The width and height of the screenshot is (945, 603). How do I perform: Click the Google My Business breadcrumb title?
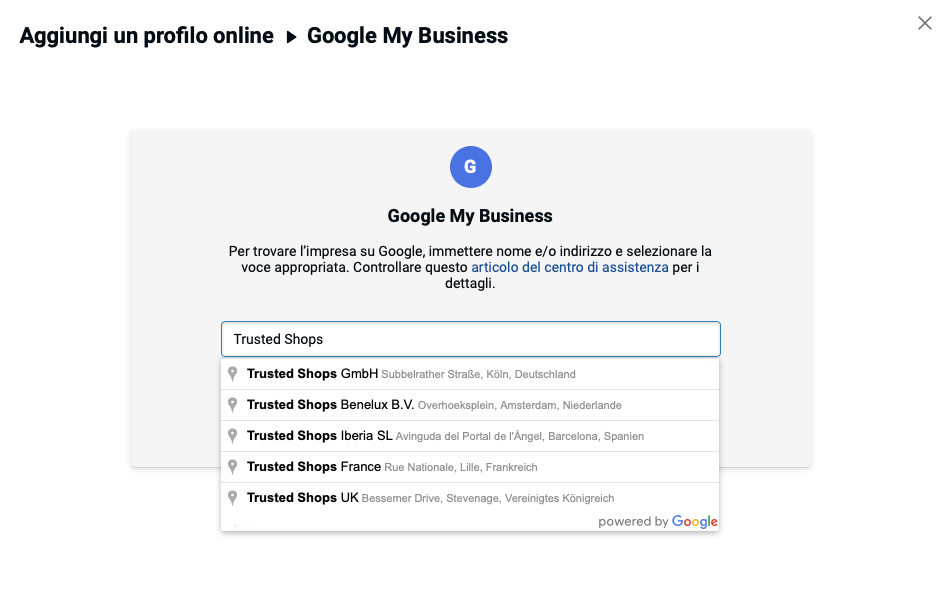407,36
